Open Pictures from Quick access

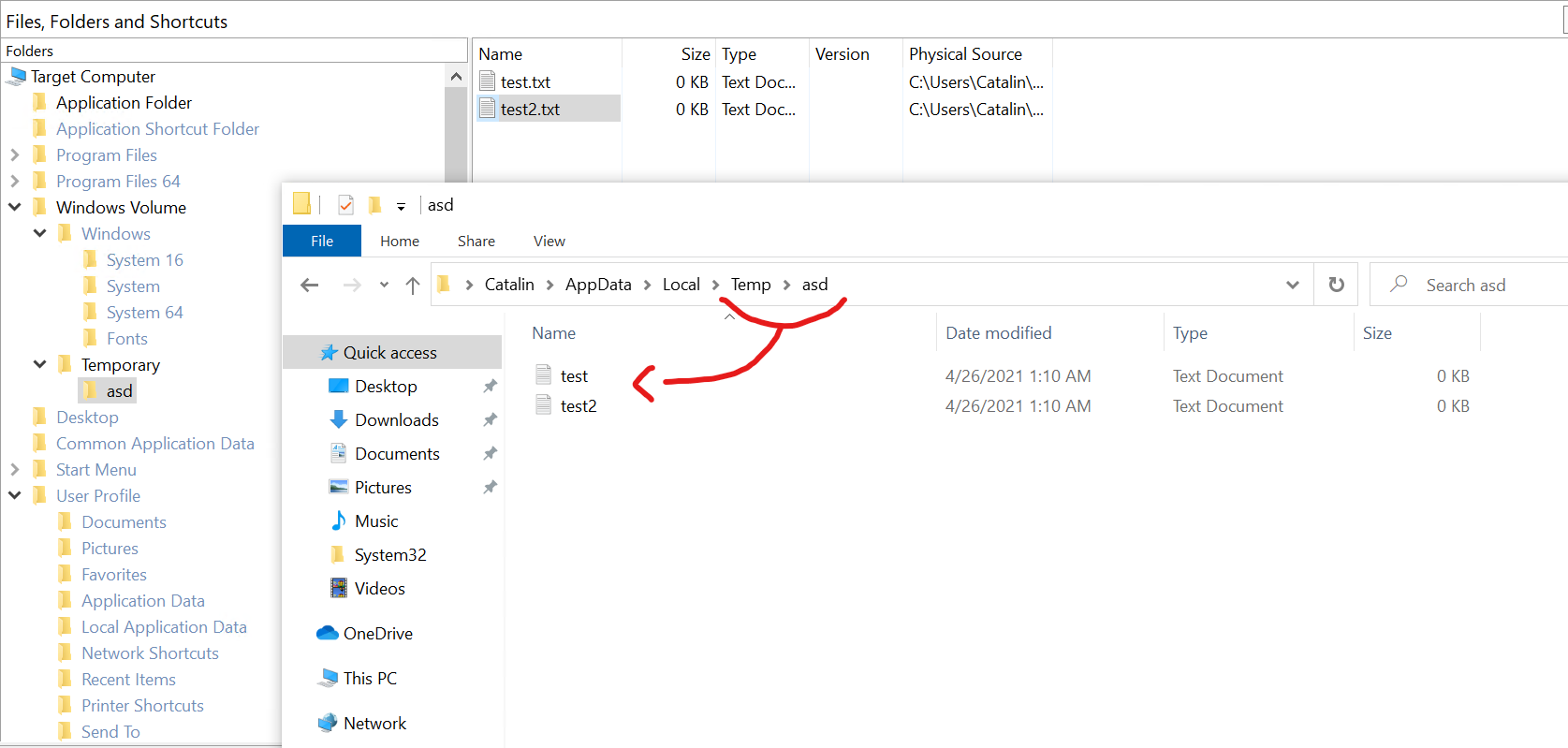tap(383, 488)
